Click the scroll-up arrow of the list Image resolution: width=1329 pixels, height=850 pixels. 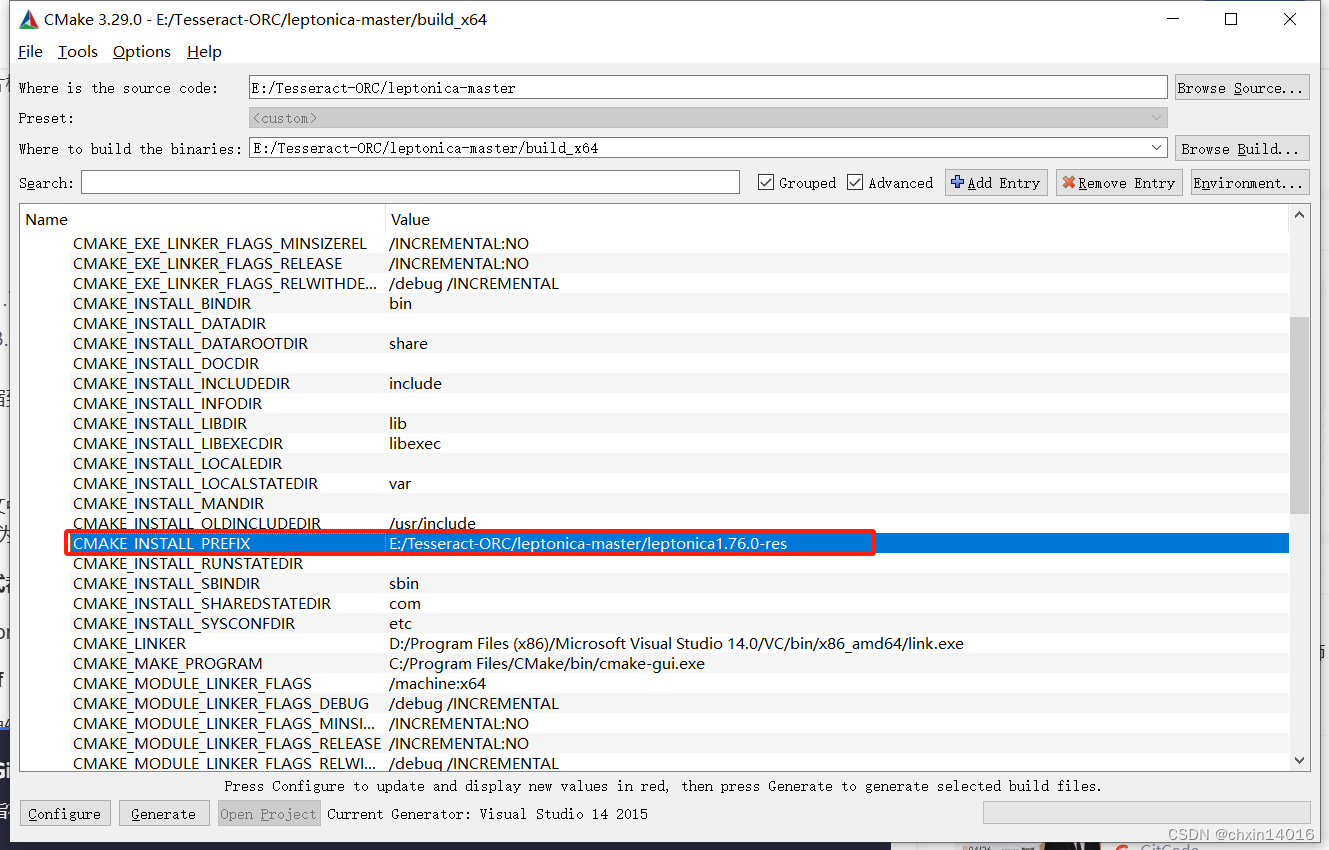coord(1299,214)
